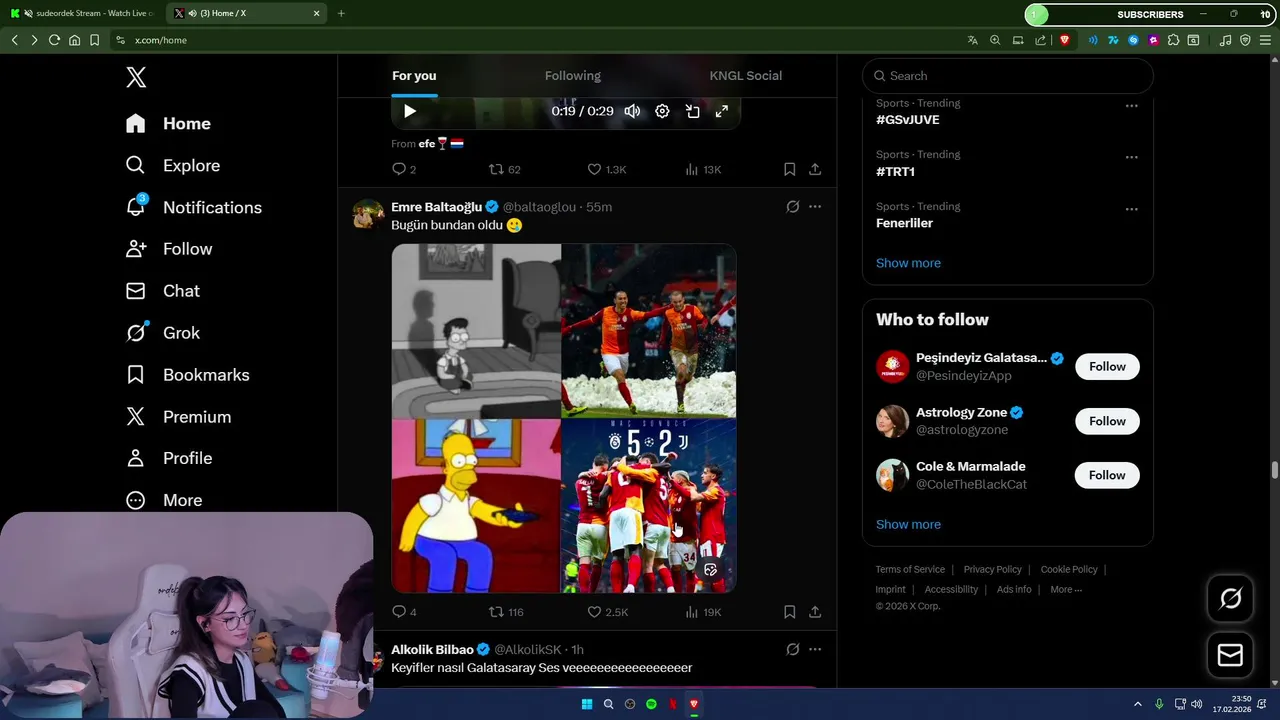Open the floating Grok button
Image resolution: width=1280 pixels, height=720 pixels.
tap(1230, 599)
